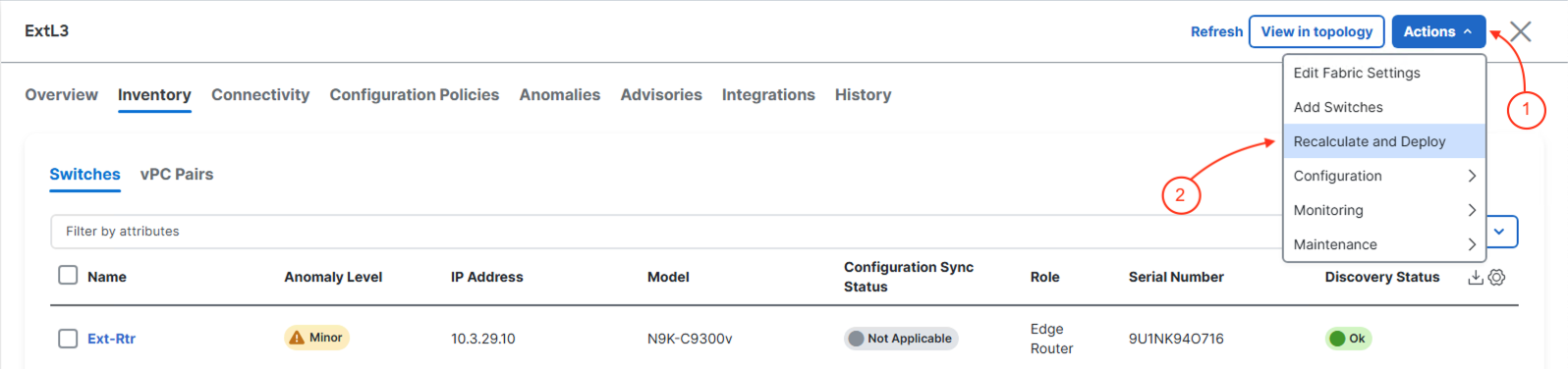This screenshot has height=369, width=1568.
Task: Click the download table icon
Action: [x=1475, y=278]
